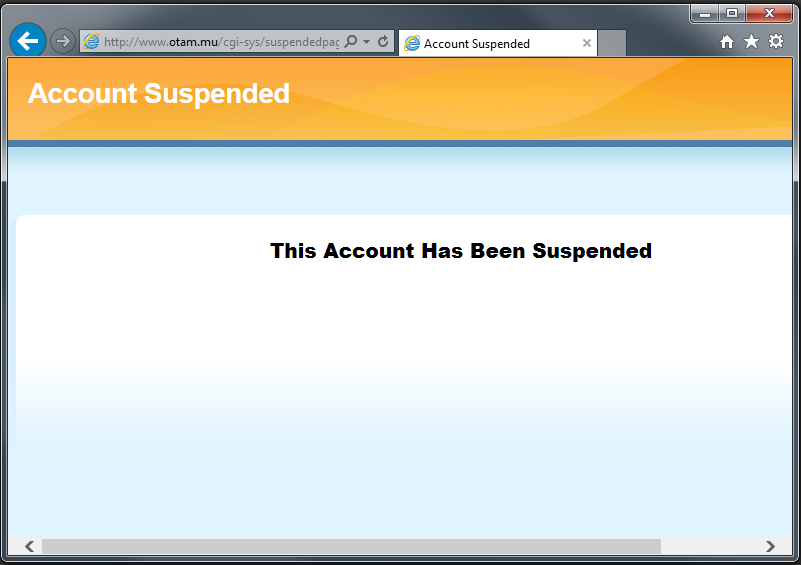The width and height of the screenshot is (801, 565).
Task: Refresh the page with reload icon
Action: tap(383, 41)
